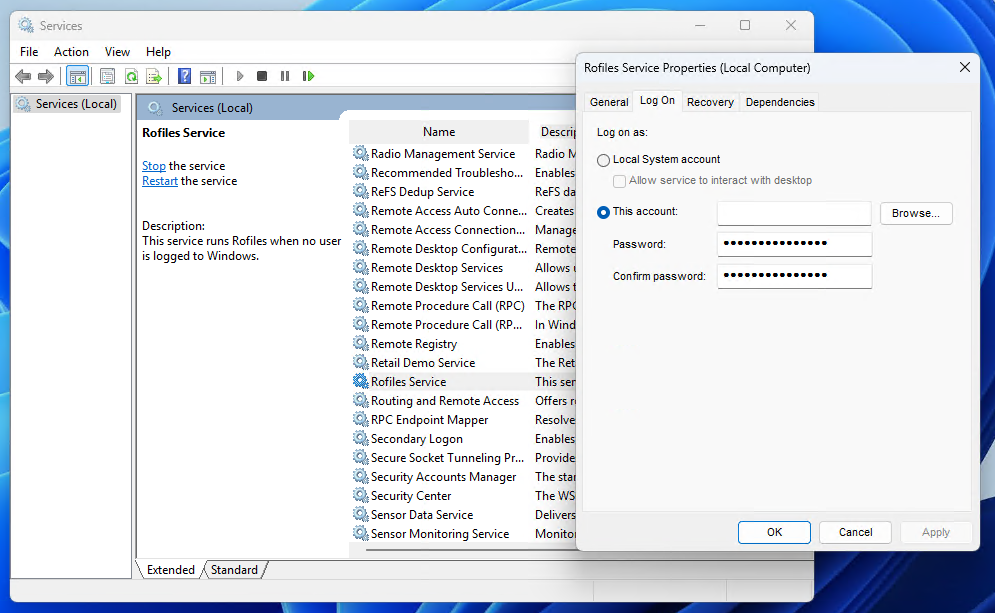The width and height of the screenshot is (995, 613).
Task: Click the gear icon beside RPC Endpoint Mapper
Action: tap(360, 419)
